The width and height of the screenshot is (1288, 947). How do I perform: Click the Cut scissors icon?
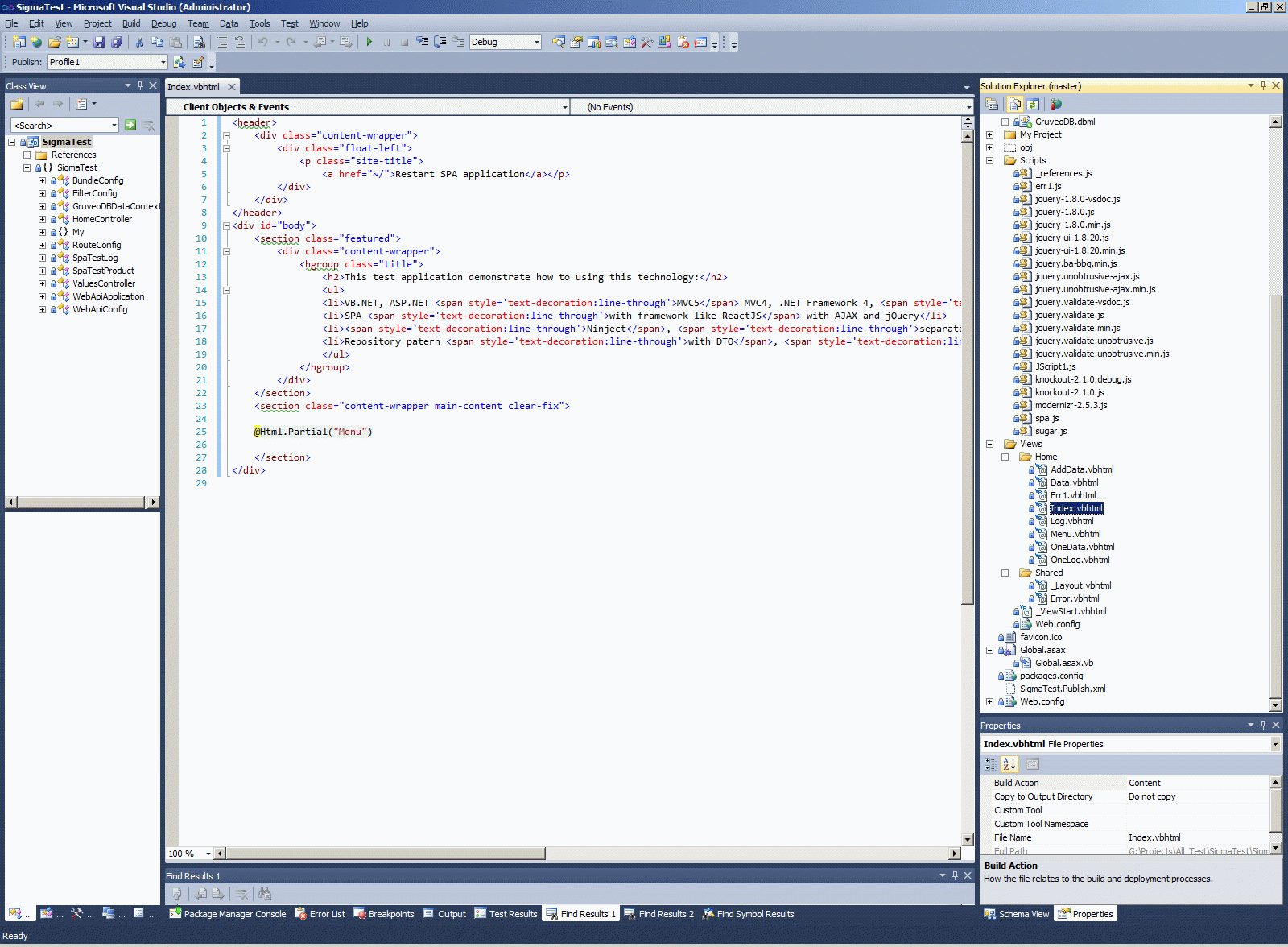pos(139,42)
